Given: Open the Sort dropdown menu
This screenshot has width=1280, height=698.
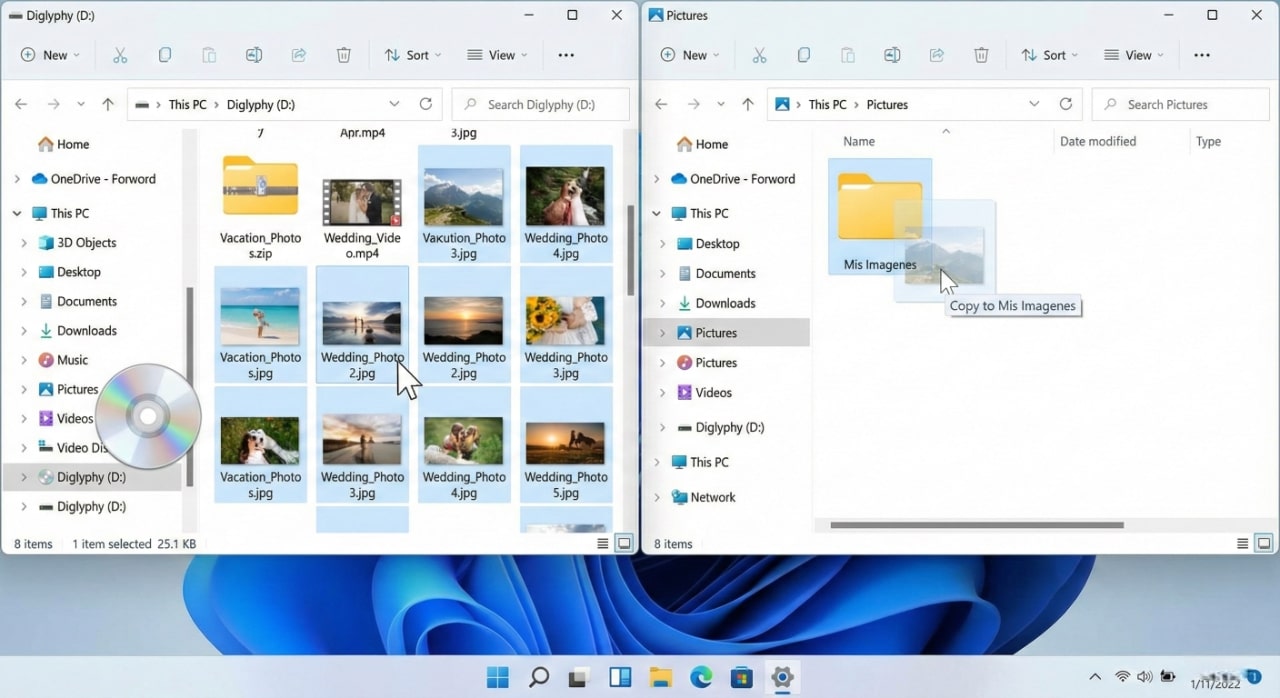Looking at the screenshot, I should [x=412, y=55].
